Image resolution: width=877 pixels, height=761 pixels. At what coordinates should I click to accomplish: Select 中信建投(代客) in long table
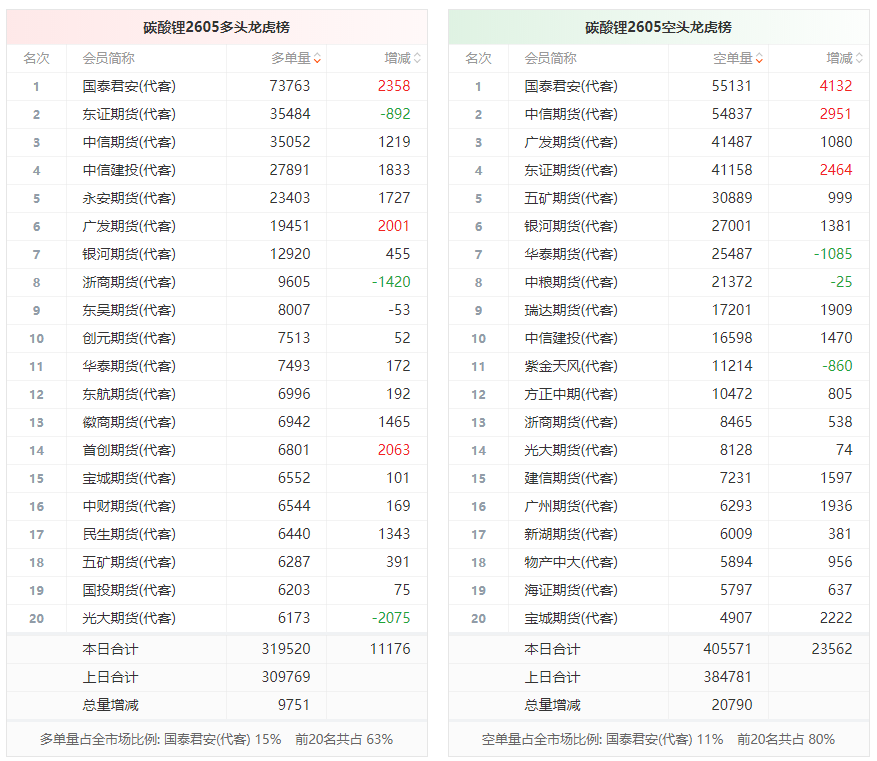(129, 170)
